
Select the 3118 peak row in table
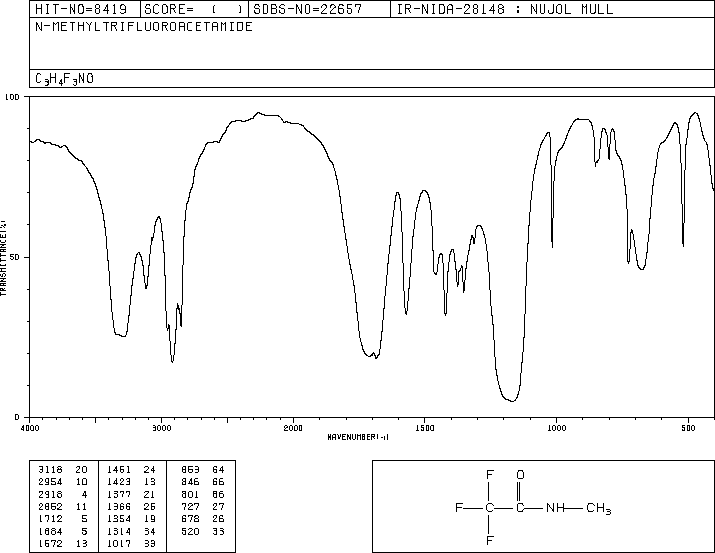63,470
